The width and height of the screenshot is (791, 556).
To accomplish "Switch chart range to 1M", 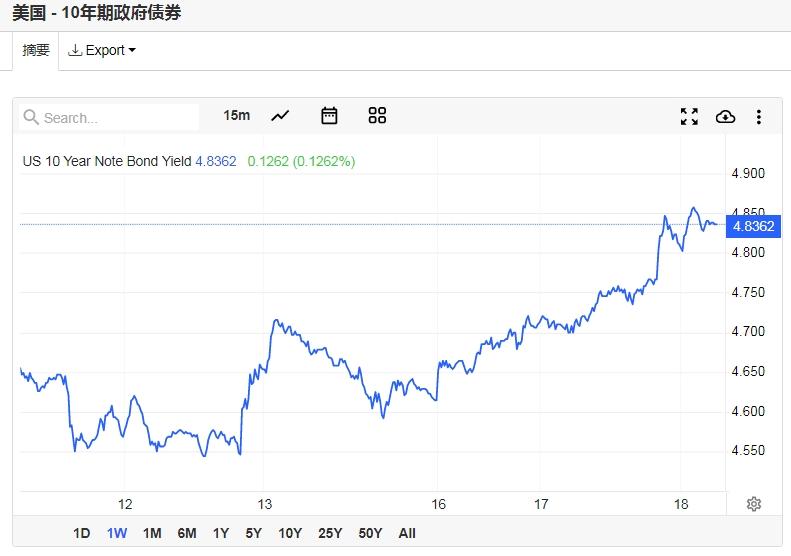I will (152, 533).
